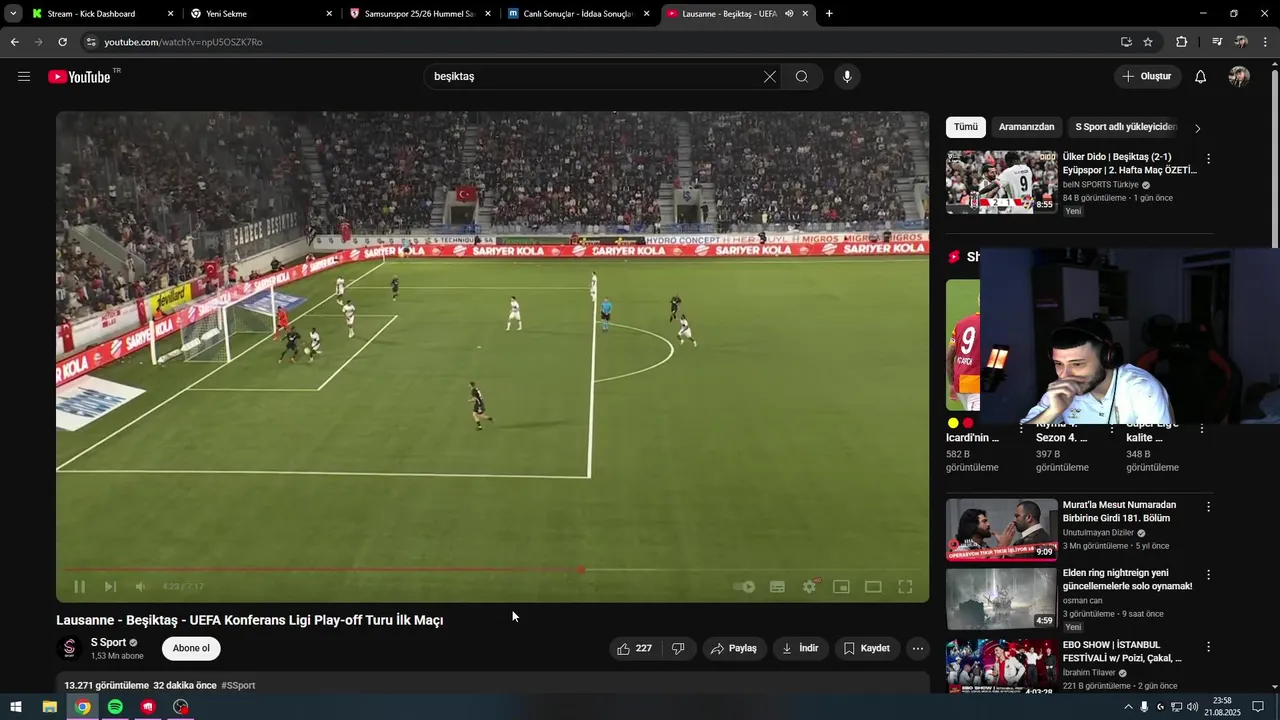Open tab search dropdown

click(x=13, y=14)
